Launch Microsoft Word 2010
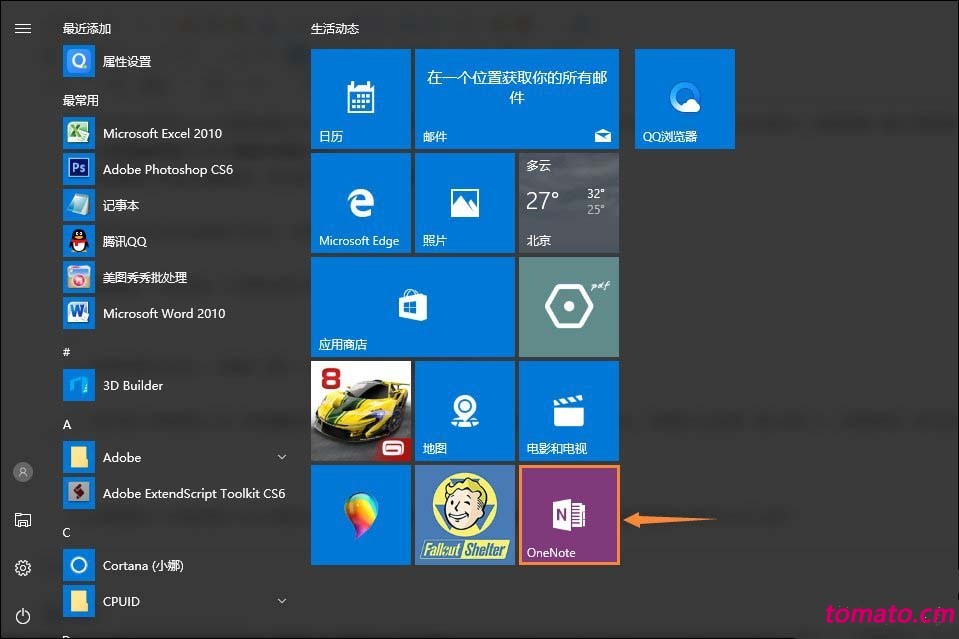 tap(174, 314)
